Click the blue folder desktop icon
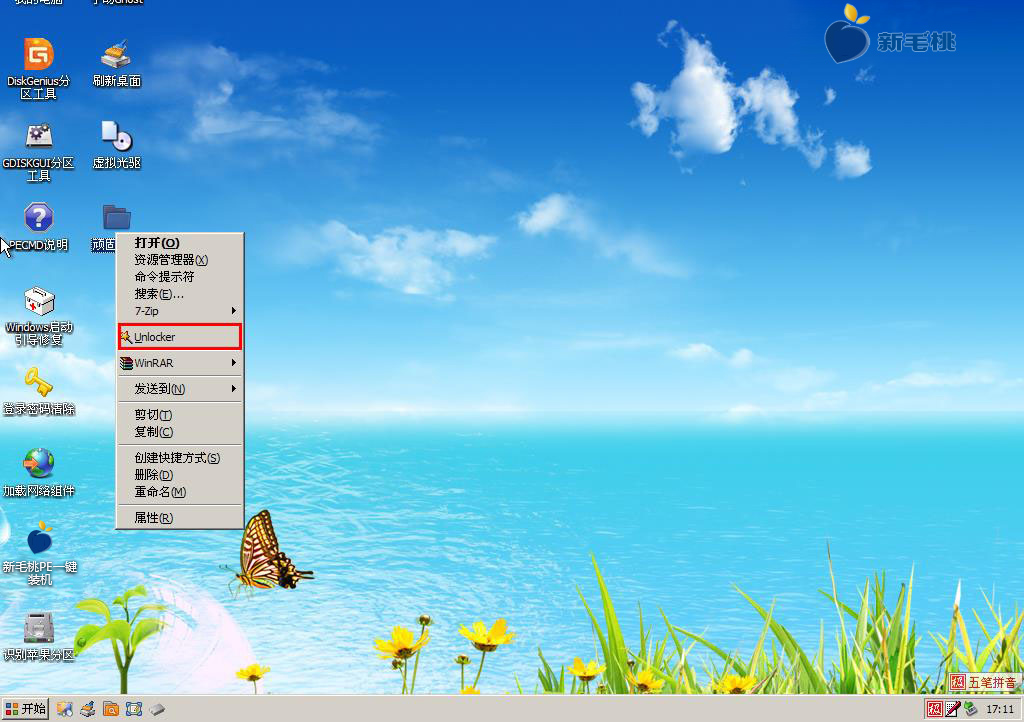This screenshot has height=722, width=1024. tap(116, 217)
